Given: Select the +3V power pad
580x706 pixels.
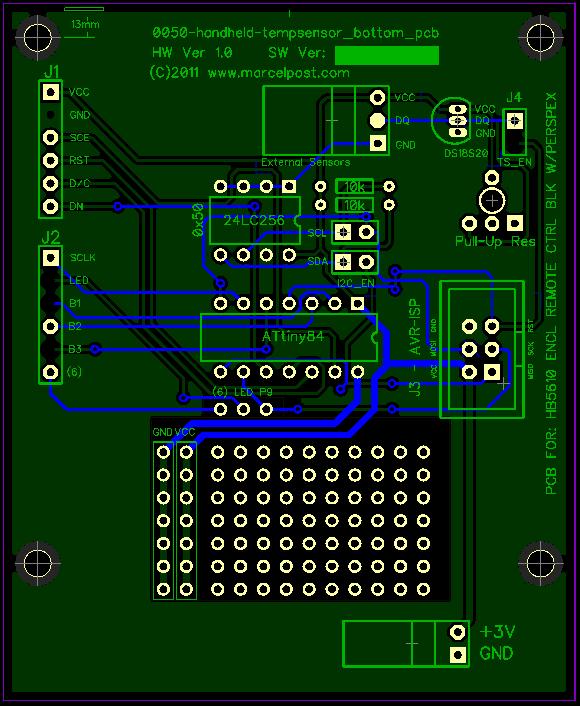Looking at the screenshot, I should pyautogui.click(x=458, y=631).
